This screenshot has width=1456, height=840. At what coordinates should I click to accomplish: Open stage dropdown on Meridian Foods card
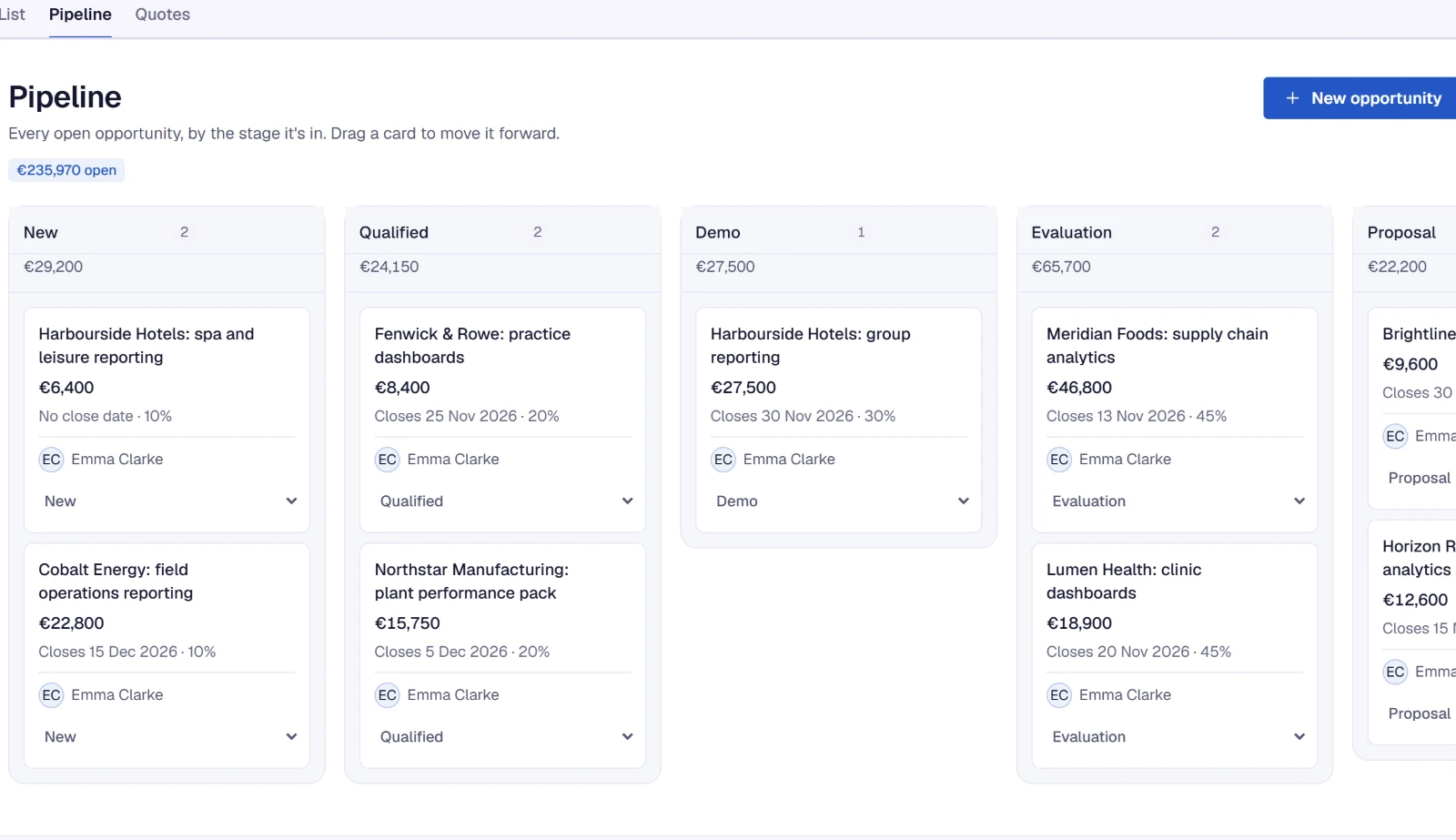click(x=1175, y=501)
